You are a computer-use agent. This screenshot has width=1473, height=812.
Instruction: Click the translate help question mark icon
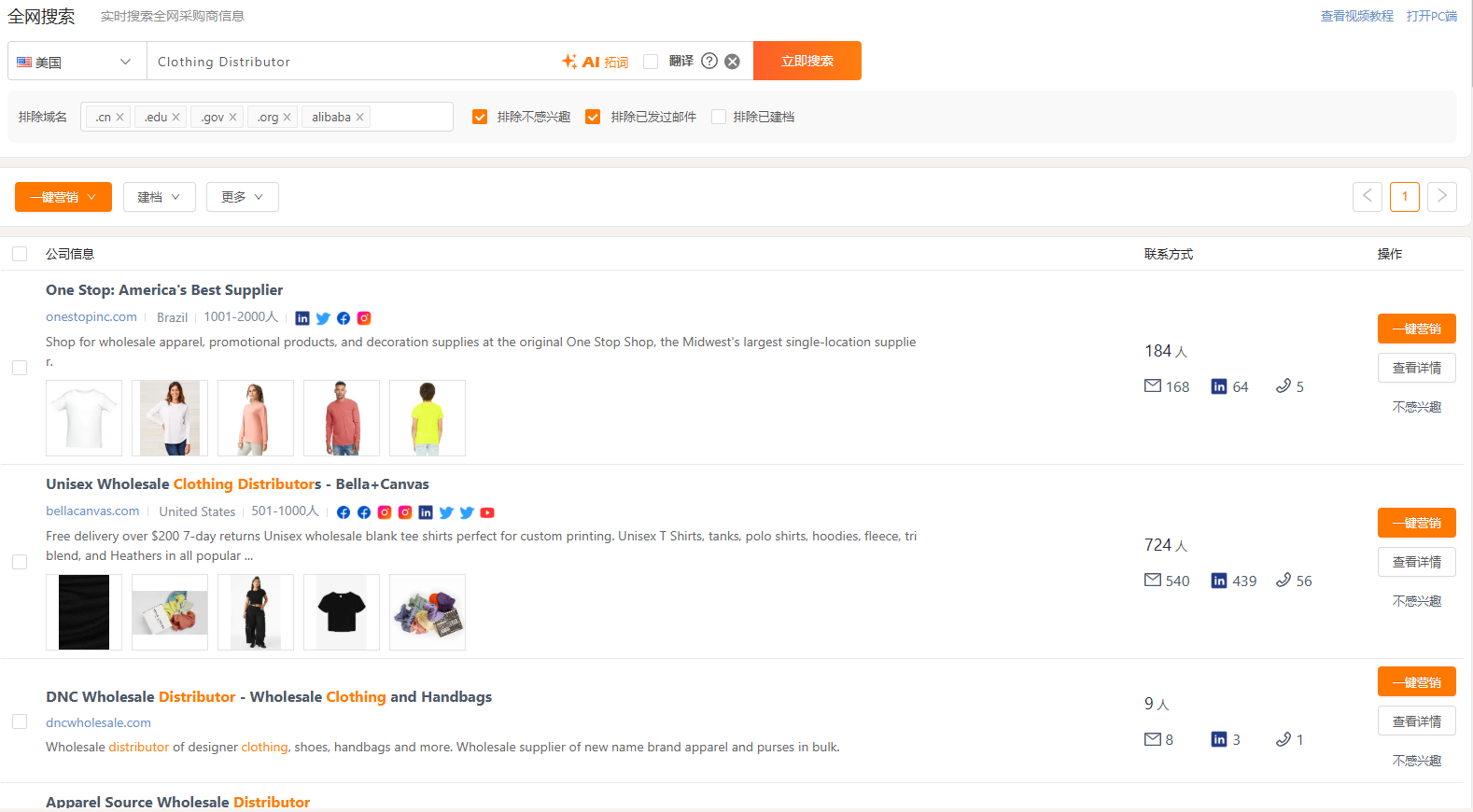click(709, 61)
